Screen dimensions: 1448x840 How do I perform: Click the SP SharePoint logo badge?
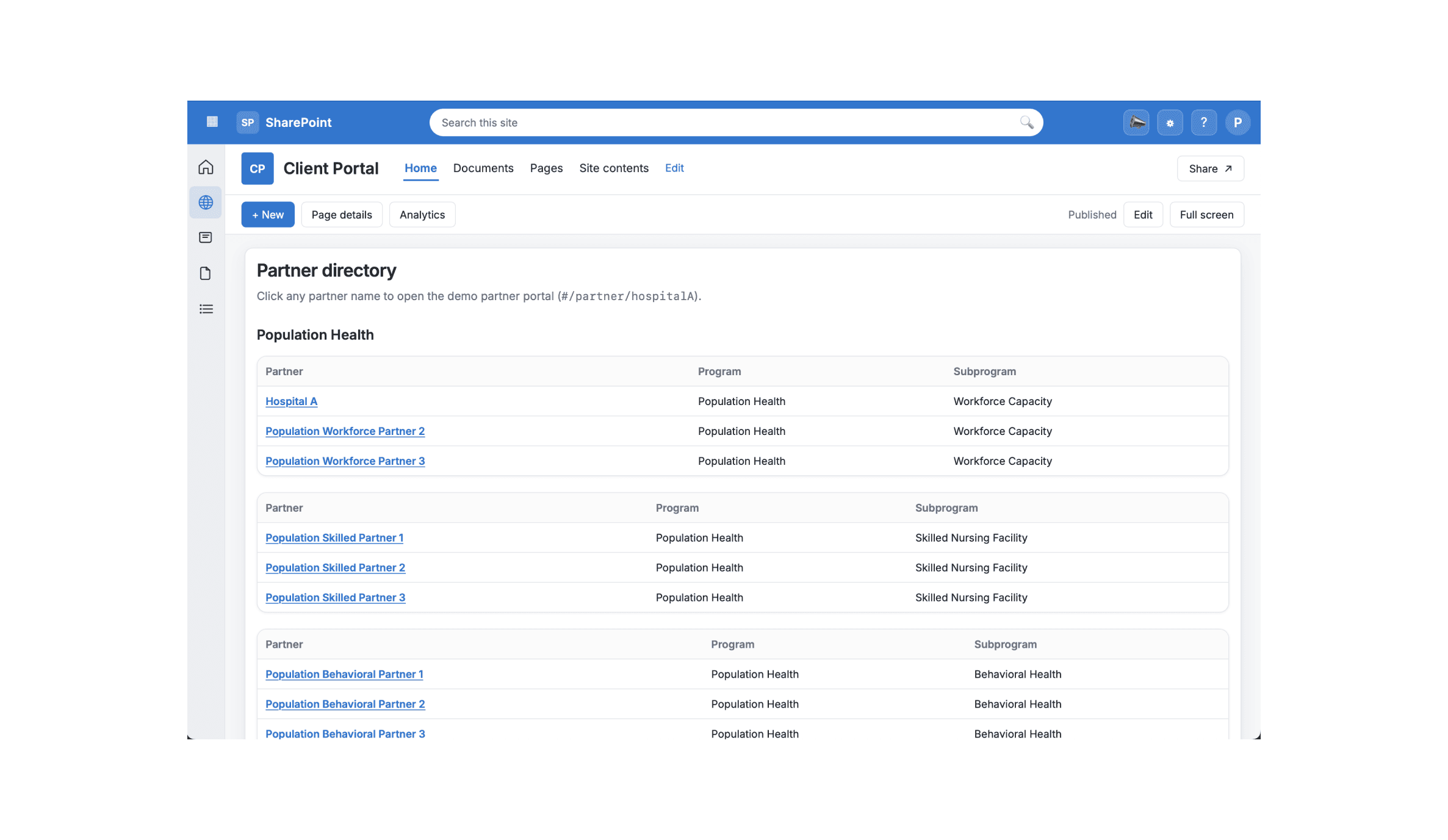click(247, 122)
